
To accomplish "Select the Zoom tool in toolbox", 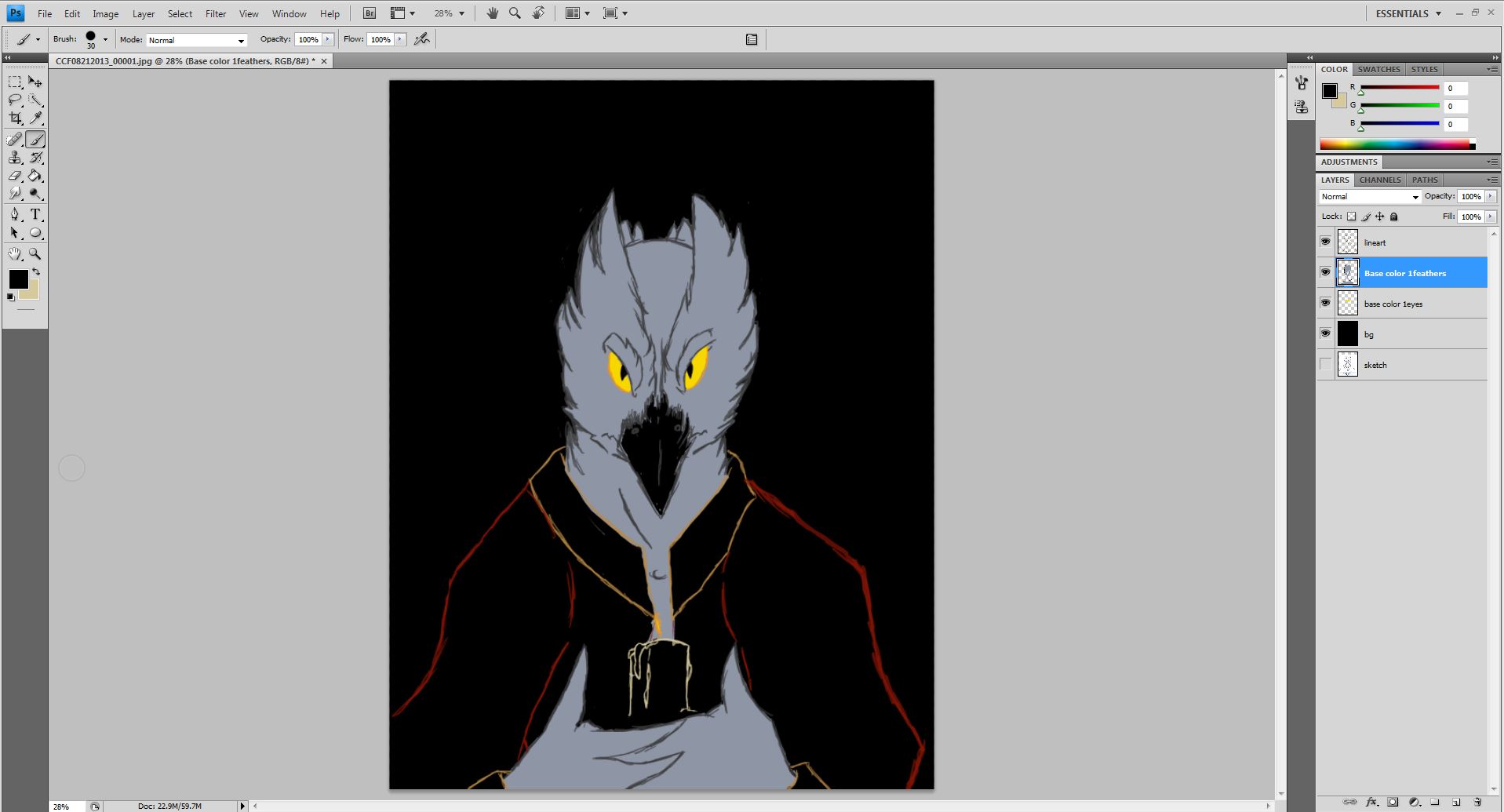I will pyautogui.click(x=35, y=254).
